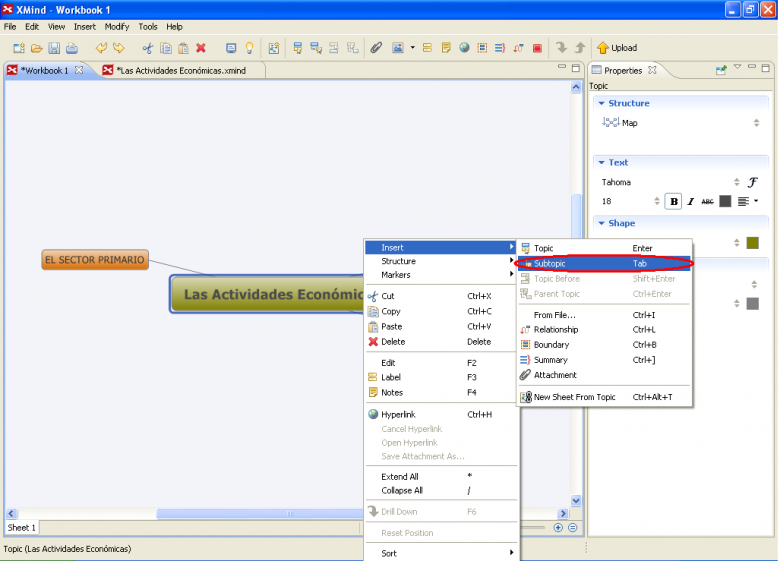Close the Workbook 1 tab

tap(79, 70)
